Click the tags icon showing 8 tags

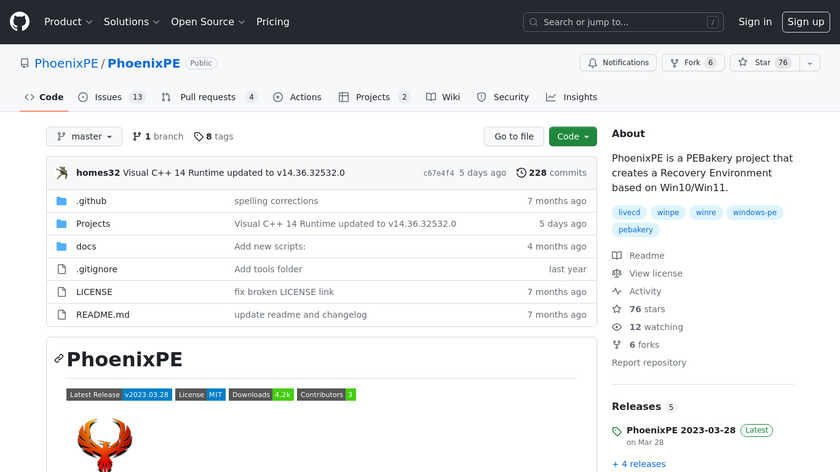click(x=198, y=137)
